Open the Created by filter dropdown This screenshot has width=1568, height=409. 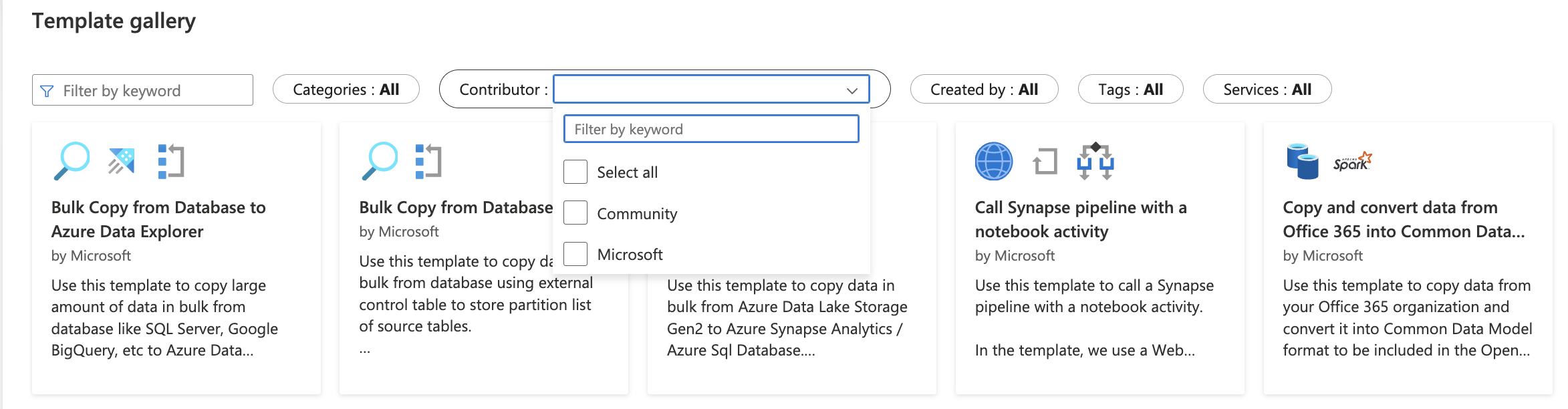983,90
